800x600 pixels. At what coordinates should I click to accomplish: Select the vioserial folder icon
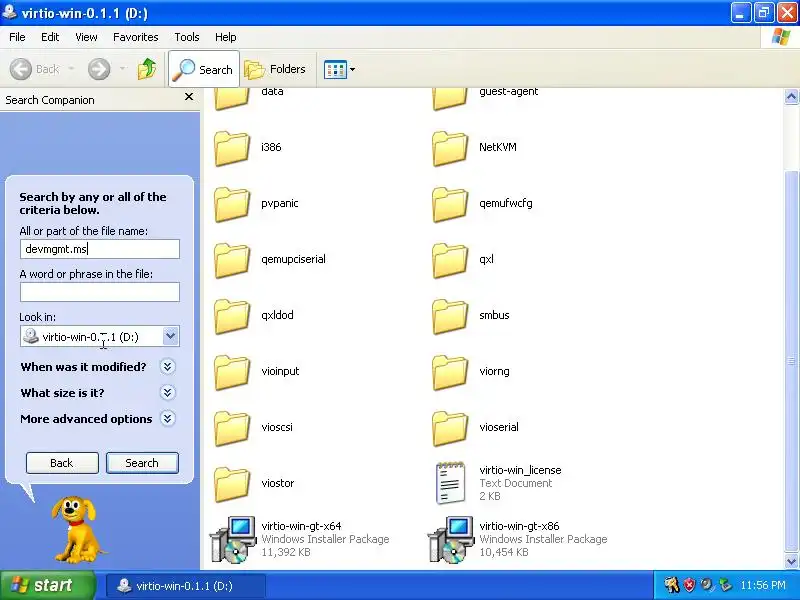[450, 429]
